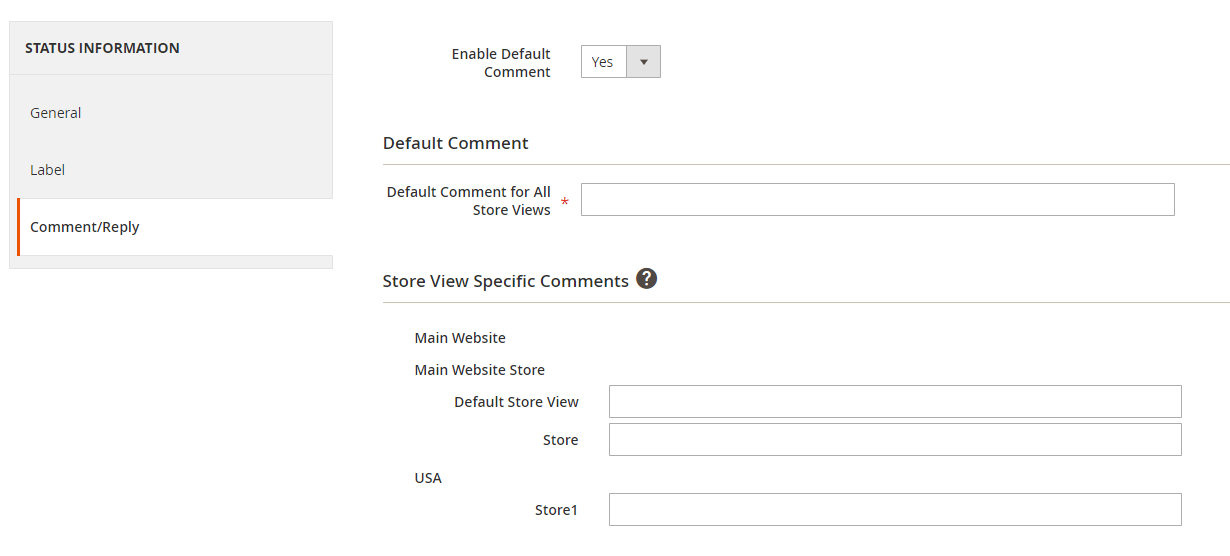Click the USA website label

tap(428, 478)
